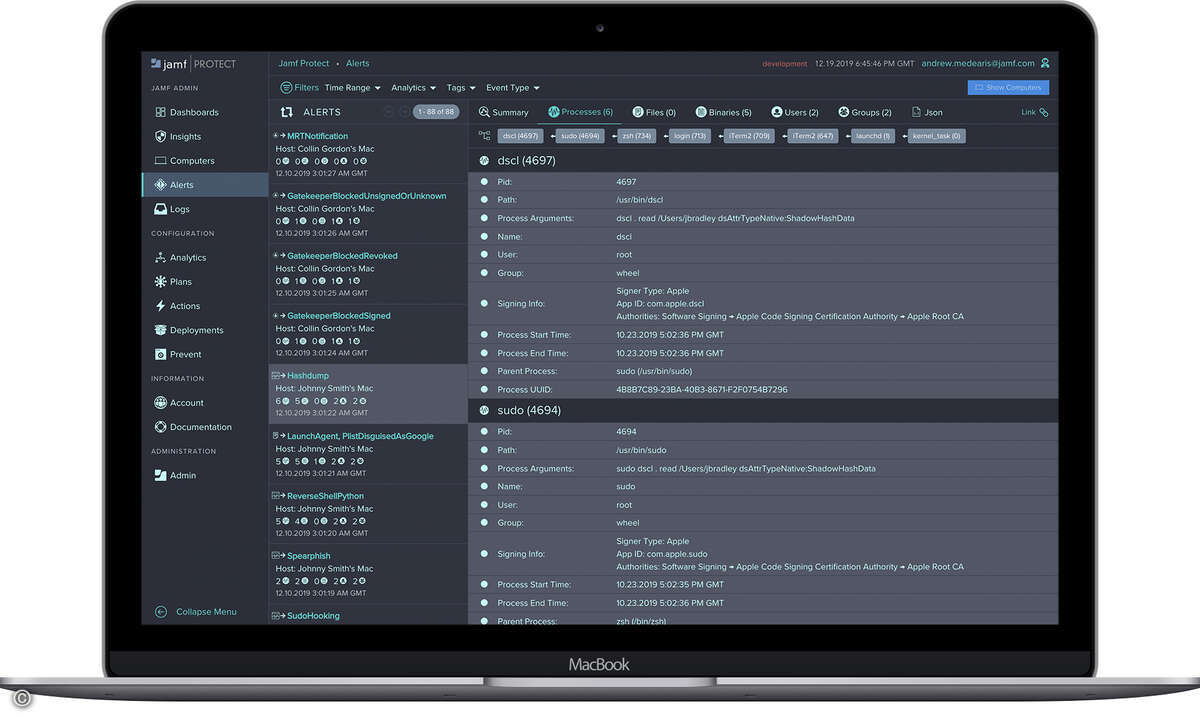Expand the Time Range dropdown
Image resolution: width=1200 pixels, height=720 pixels.
353,88
